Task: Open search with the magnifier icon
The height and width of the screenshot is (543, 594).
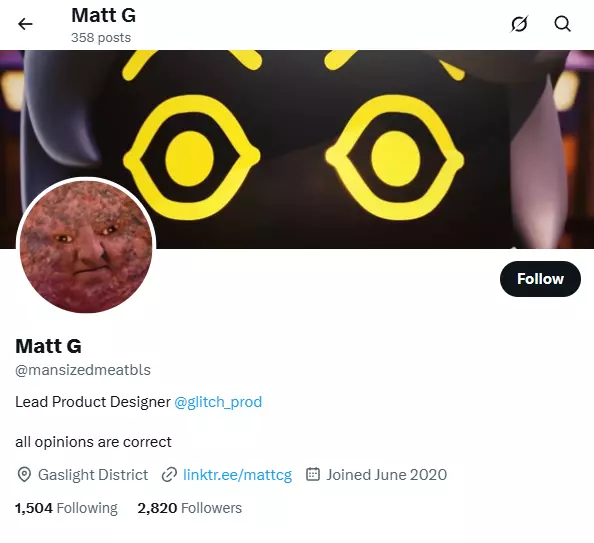Action: coord(563,24)
